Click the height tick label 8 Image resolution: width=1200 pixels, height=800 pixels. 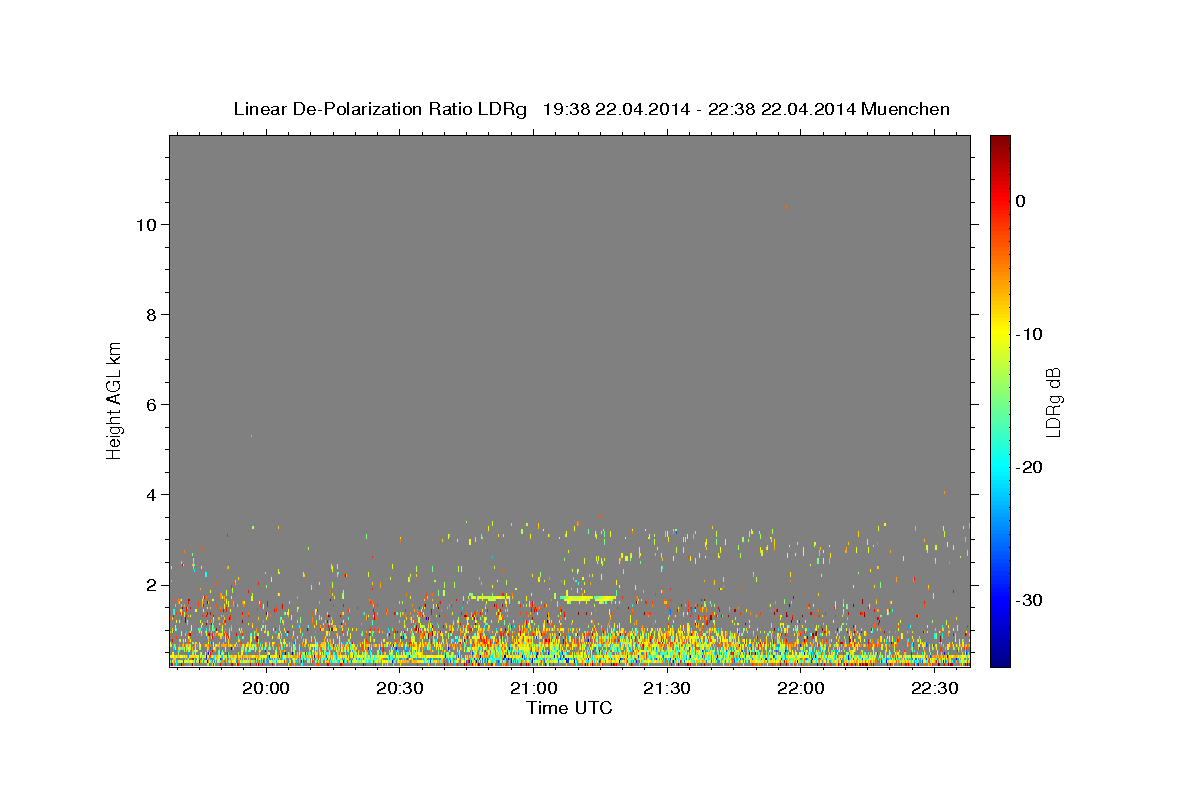[152, 314]
